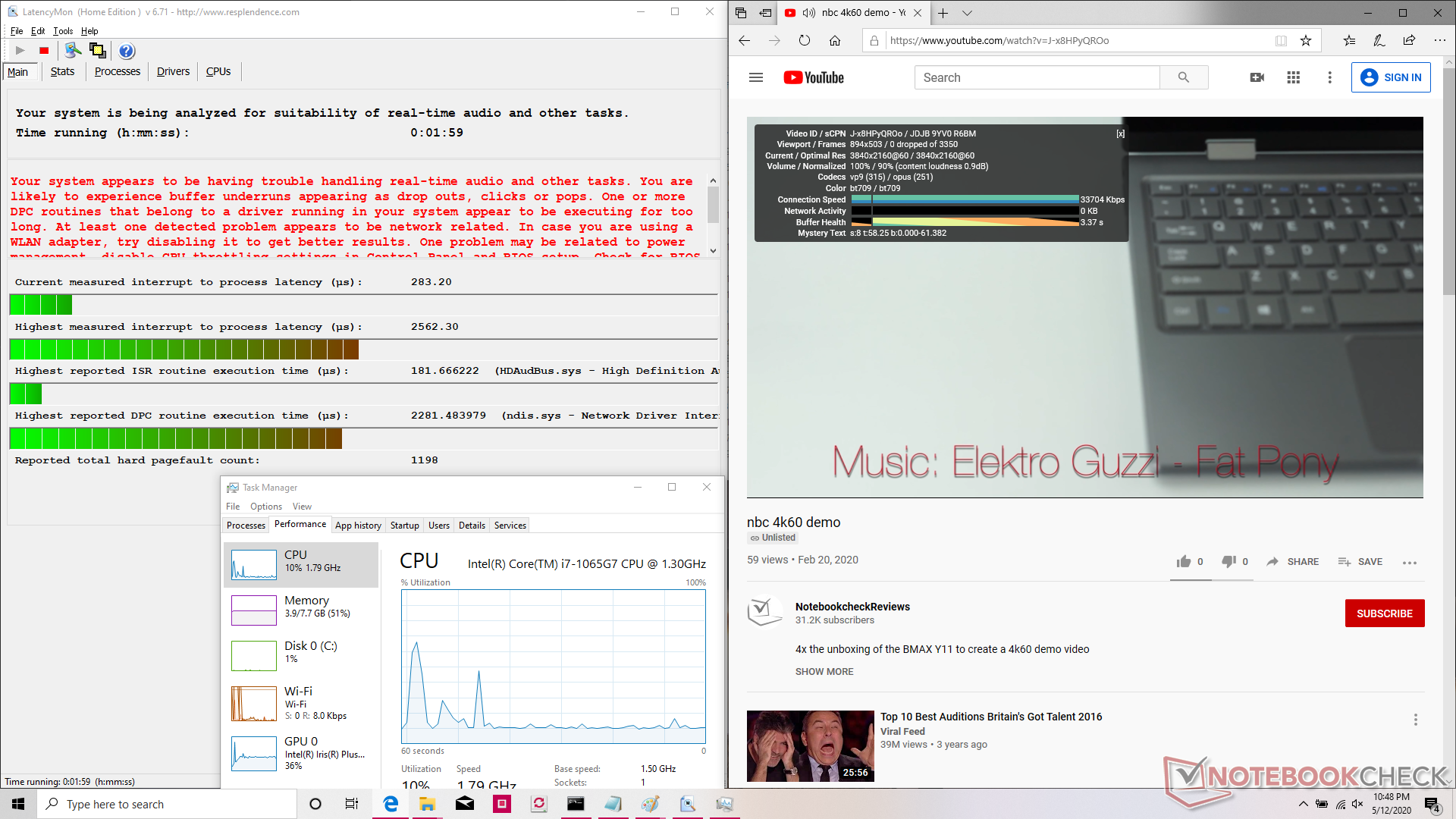Open File Explorer from taskbar
This screenshot has height=819, width=1456.
(x=428, y=804)
